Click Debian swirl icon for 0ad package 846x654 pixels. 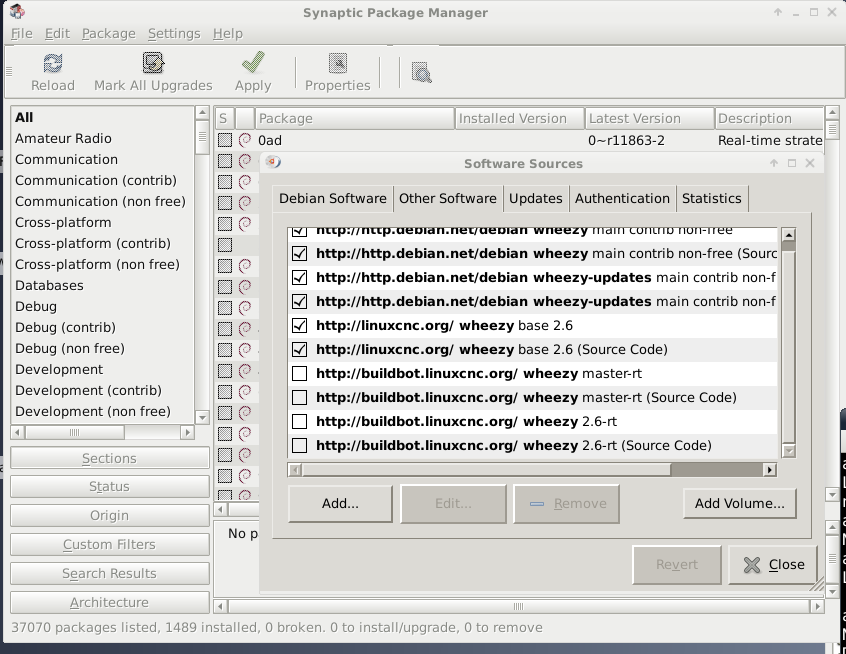tap(245, 140)
